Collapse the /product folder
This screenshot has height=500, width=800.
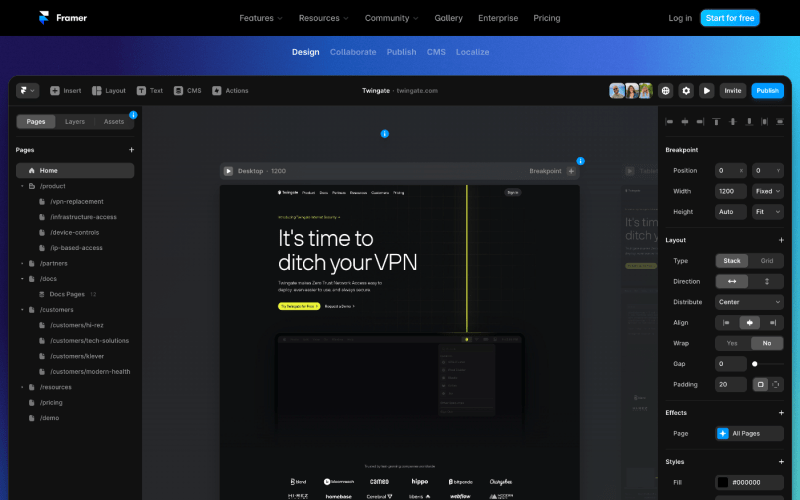tap(22, 186)
